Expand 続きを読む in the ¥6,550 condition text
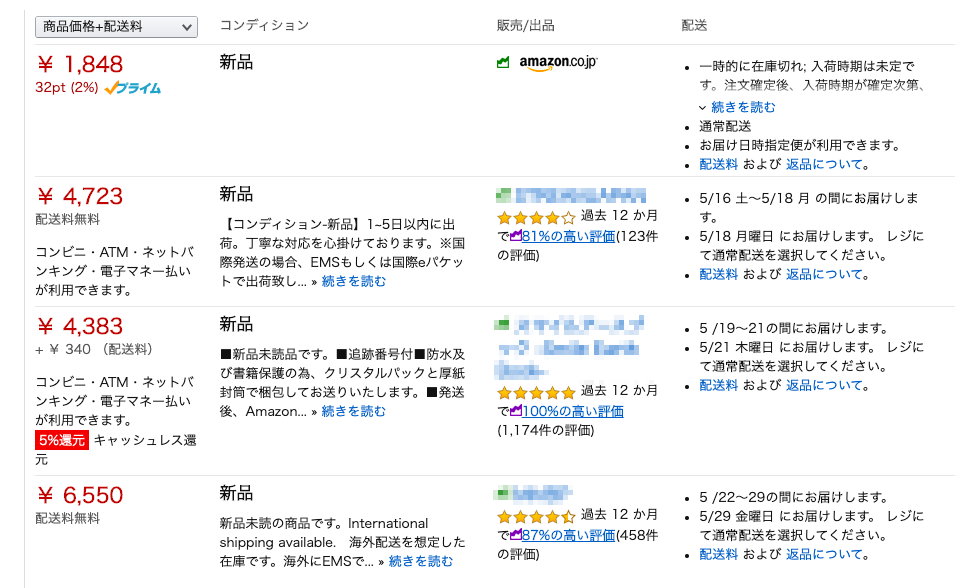 tap(420, 561)
